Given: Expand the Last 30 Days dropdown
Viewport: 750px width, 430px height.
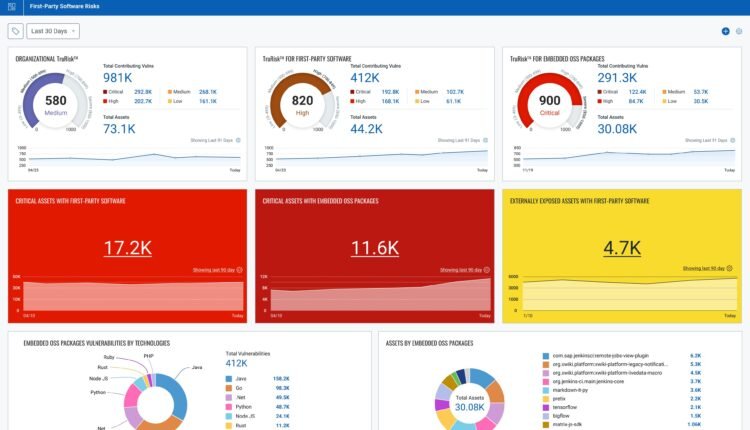Looking at the screenshot, I should [x=54, y=31].
